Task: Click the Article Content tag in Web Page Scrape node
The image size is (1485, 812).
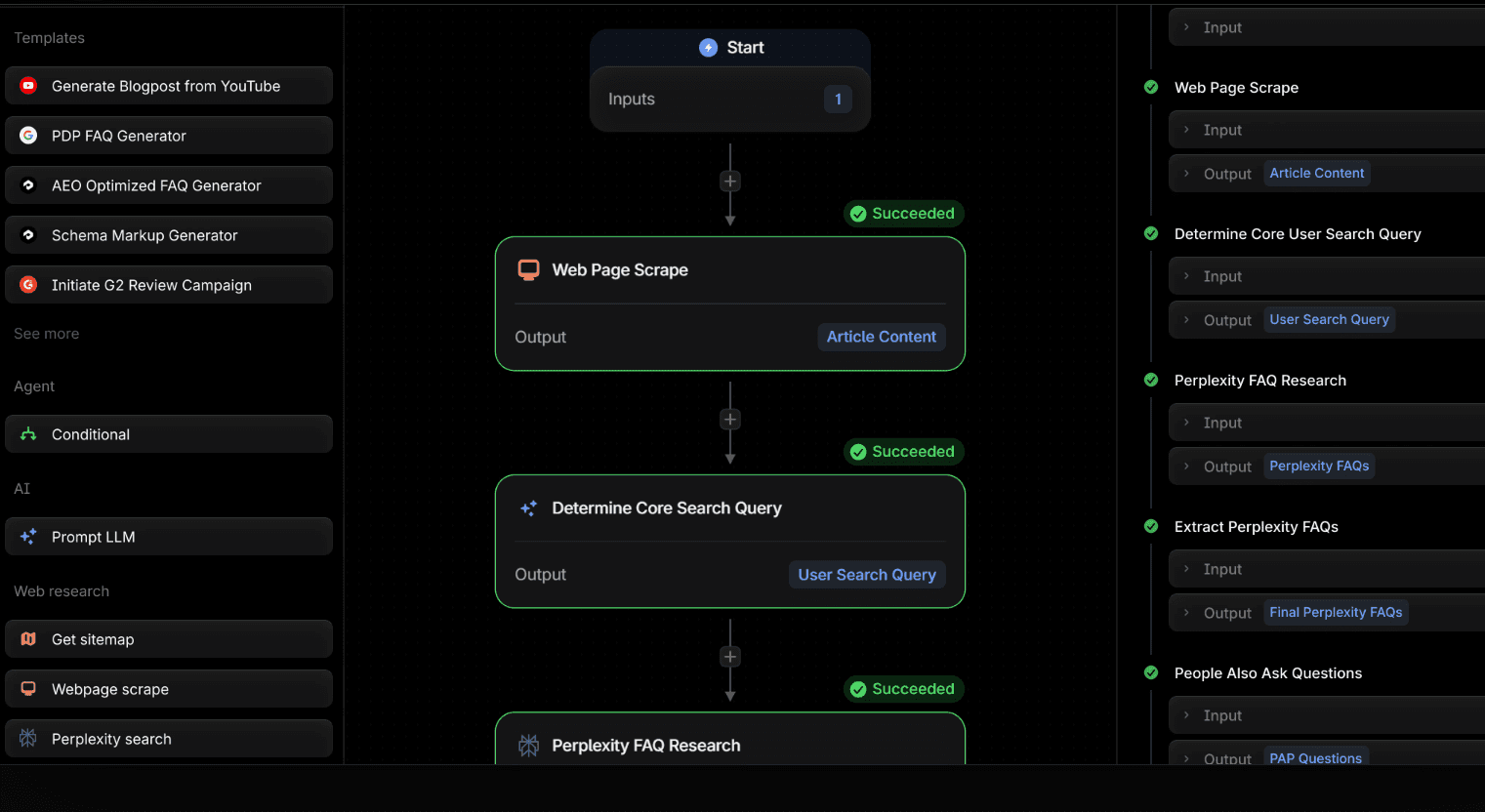Action: [882, 337]
